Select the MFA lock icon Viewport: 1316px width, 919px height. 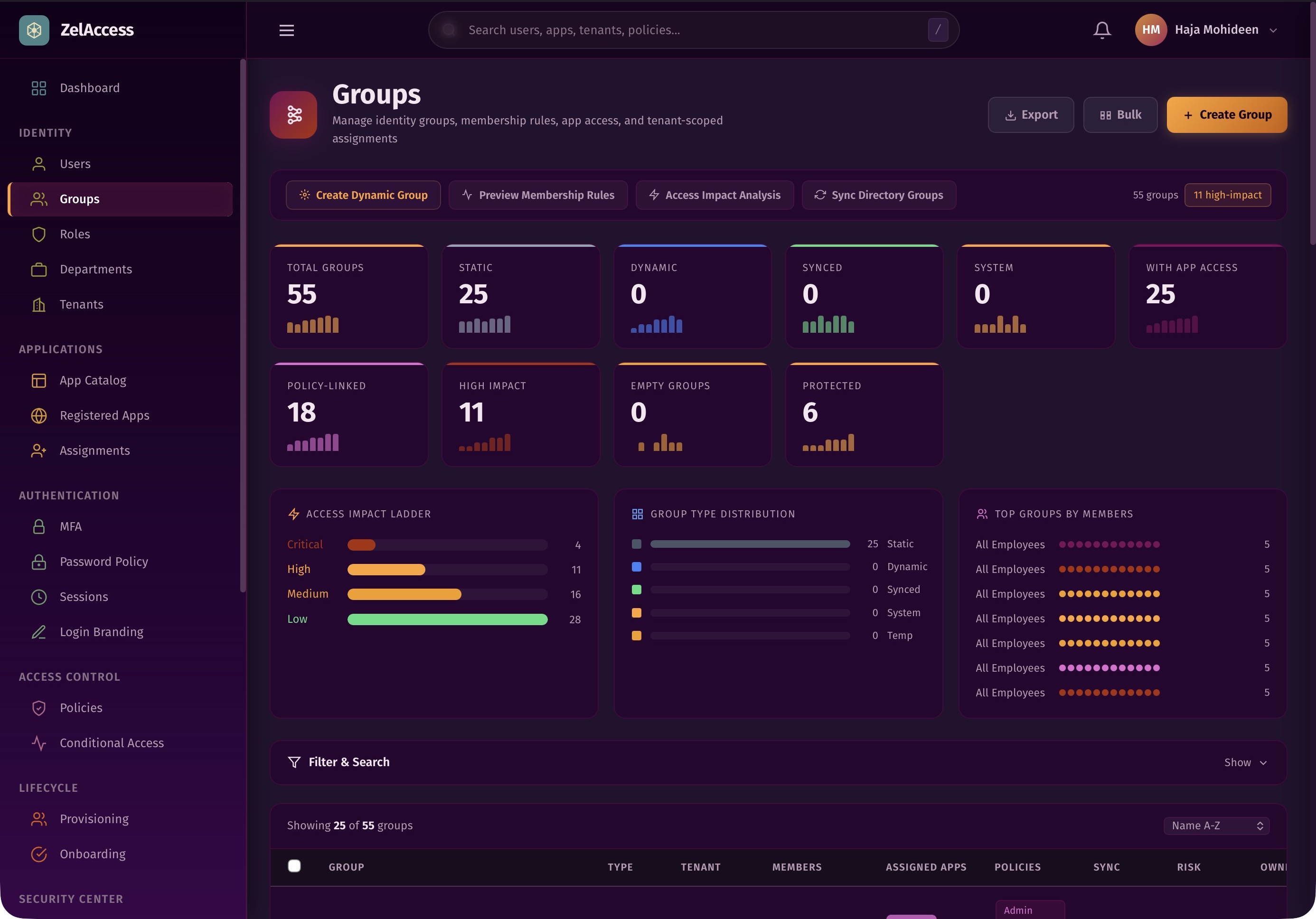(39, 526)
